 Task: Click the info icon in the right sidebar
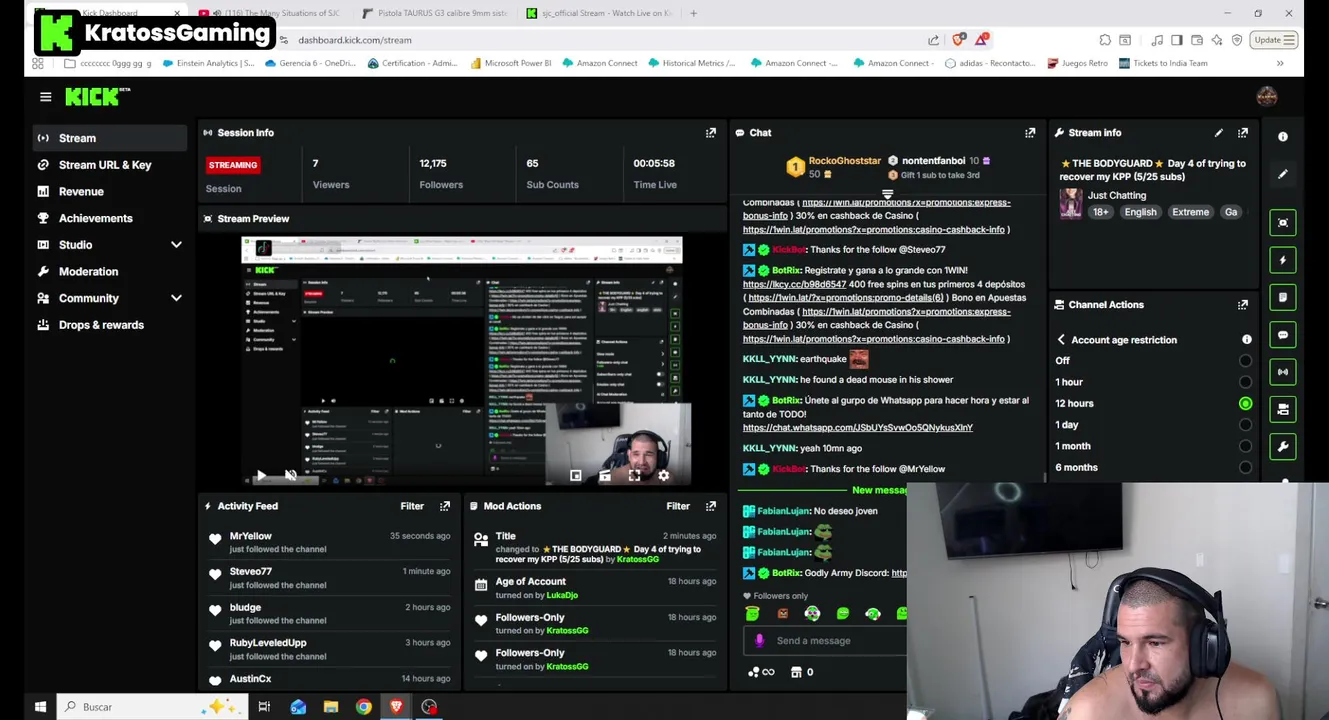pyautogui.click(x=1283, y=137)
